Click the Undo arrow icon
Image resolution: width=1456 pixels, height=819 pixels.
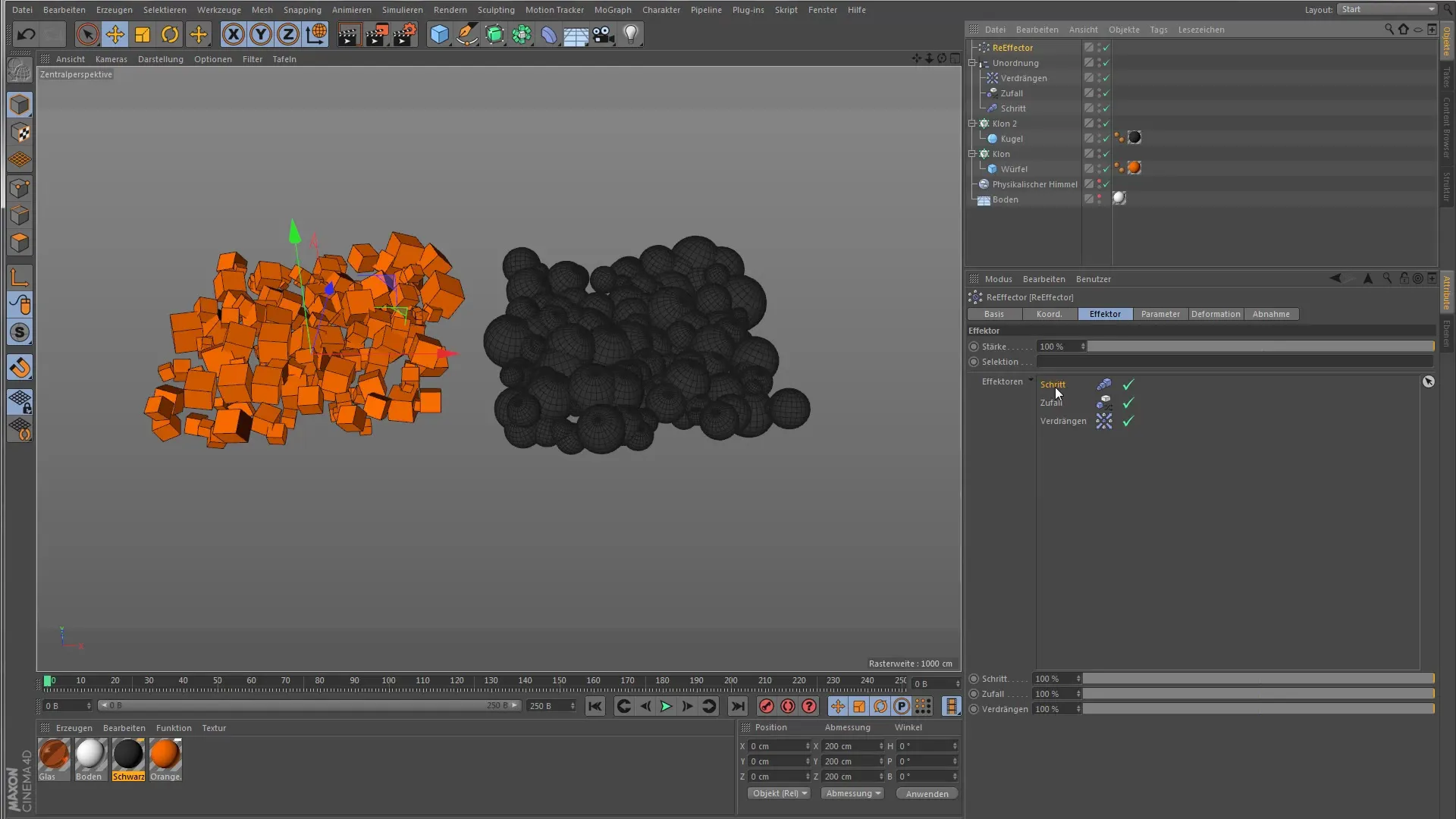(26, 34)
